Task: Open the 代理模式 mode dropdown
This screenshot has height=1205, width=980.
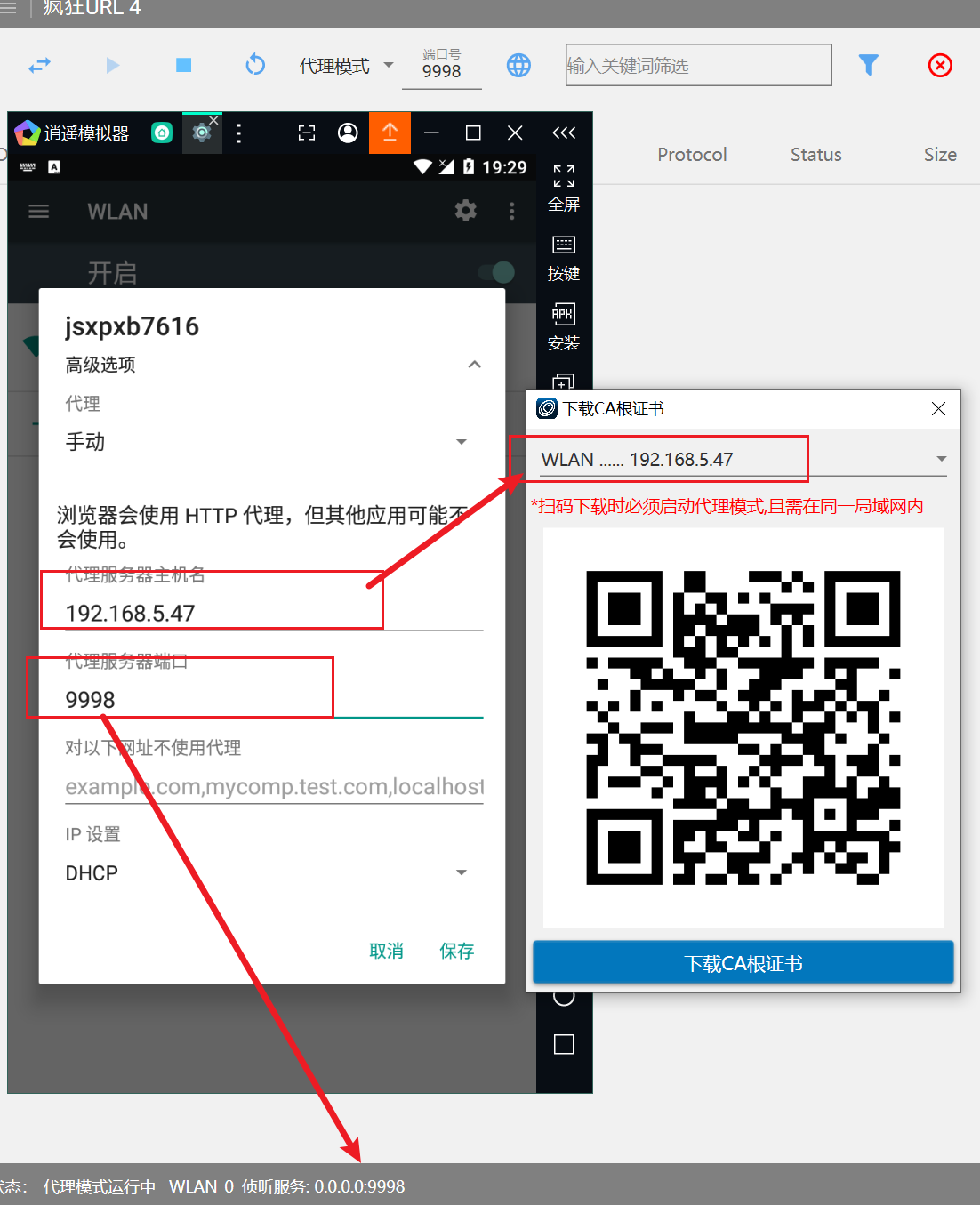Action: 347,66
